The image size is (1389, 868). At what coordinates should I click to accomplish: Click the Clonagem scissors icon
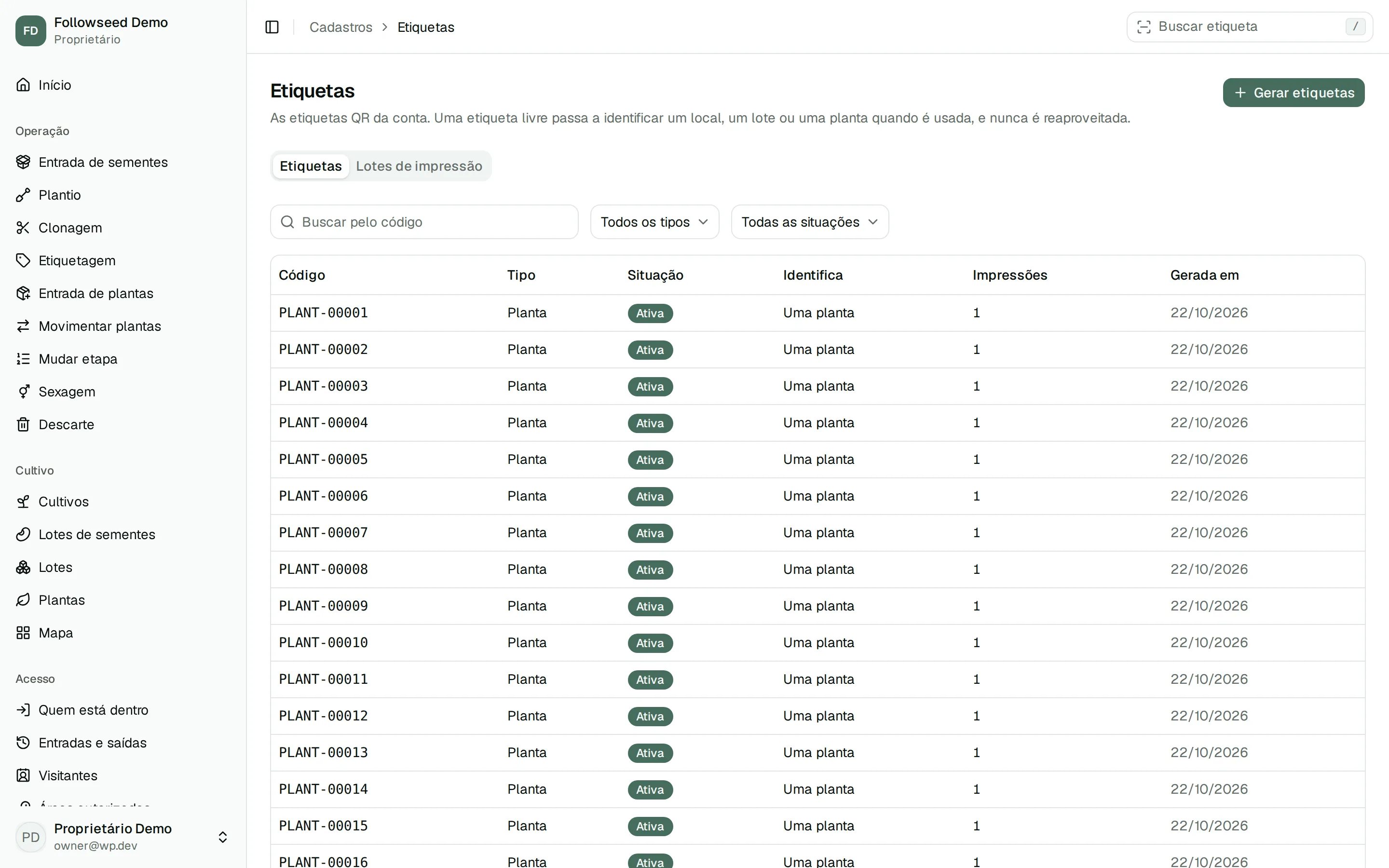point(23,228)
